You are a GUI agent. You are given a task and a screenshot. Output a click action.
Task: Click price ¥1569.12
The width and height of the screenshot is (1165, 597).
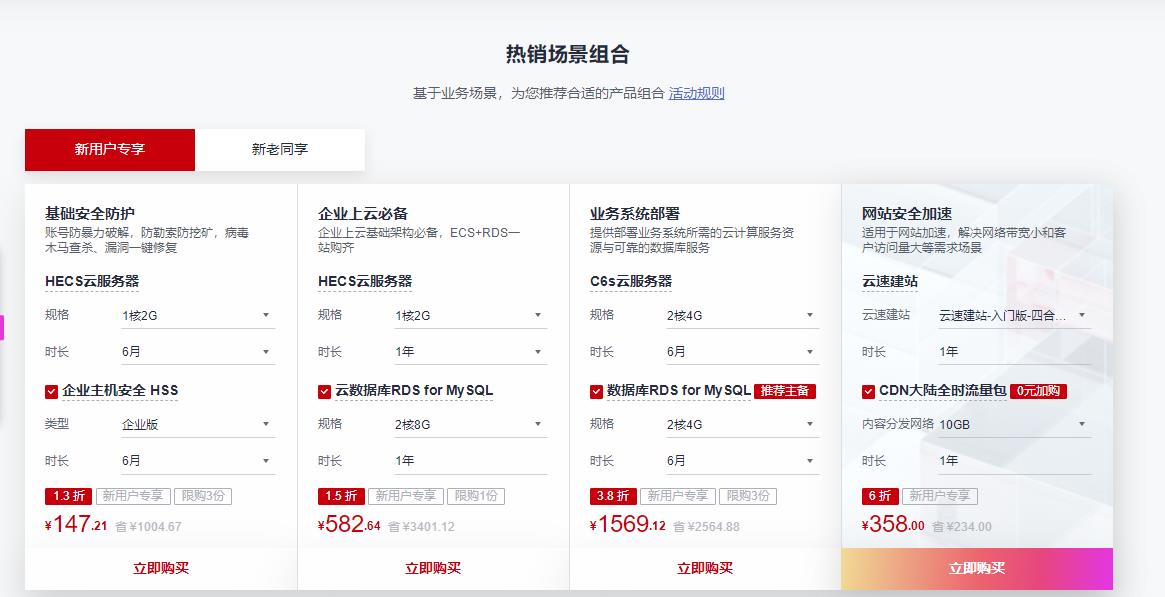point(628,524)
